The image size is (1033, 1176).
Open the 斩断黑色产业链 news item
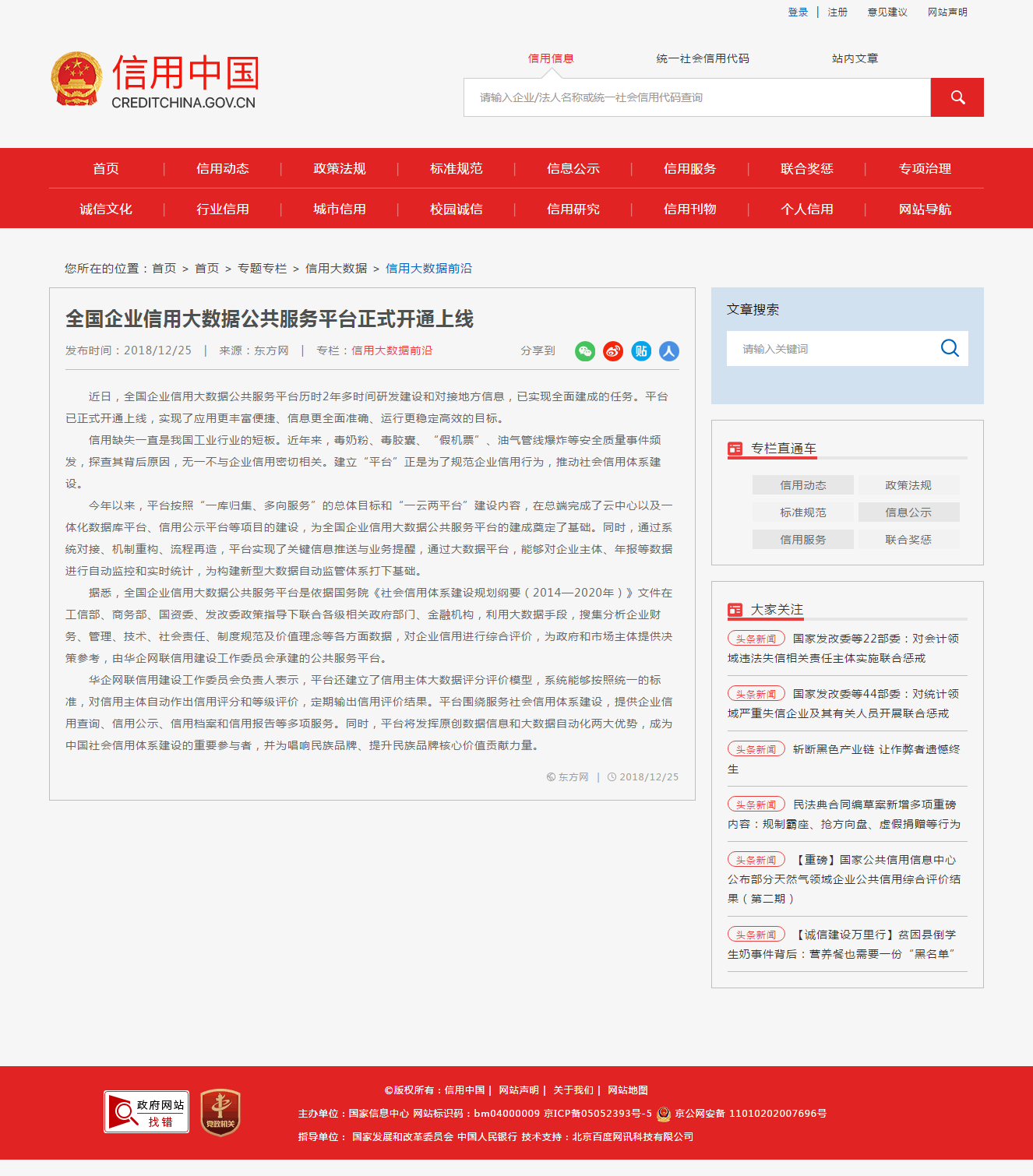[844, 759]
